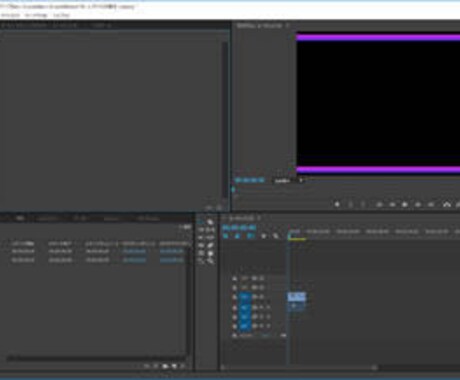Viewport: 460px width, 380px height.
Task: Click Go to Out point button
Action: pyautogui.click(x=431, y=204)
